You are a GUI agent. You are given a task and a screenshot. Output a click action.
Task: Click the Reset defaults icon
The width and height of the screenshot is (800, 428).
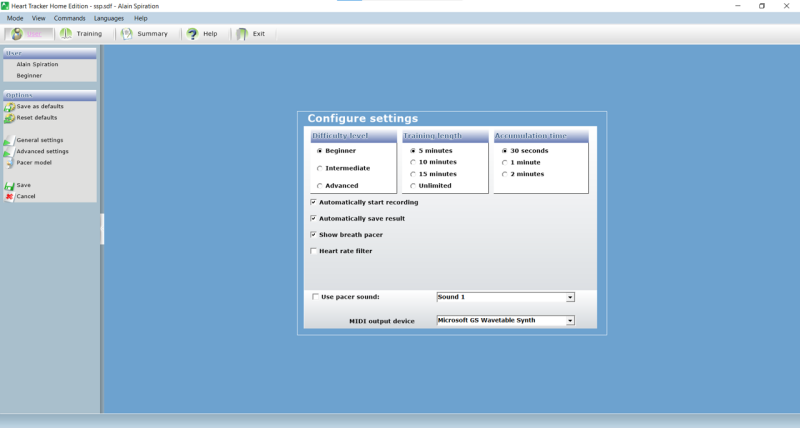coord(10,118)
